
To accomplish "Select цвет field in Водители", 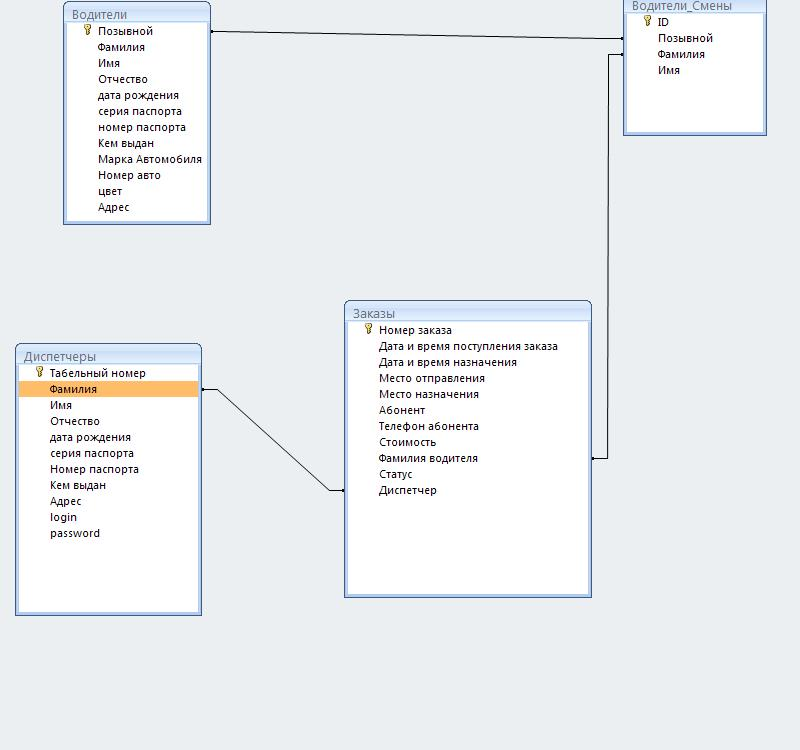I will pos(110,191).
